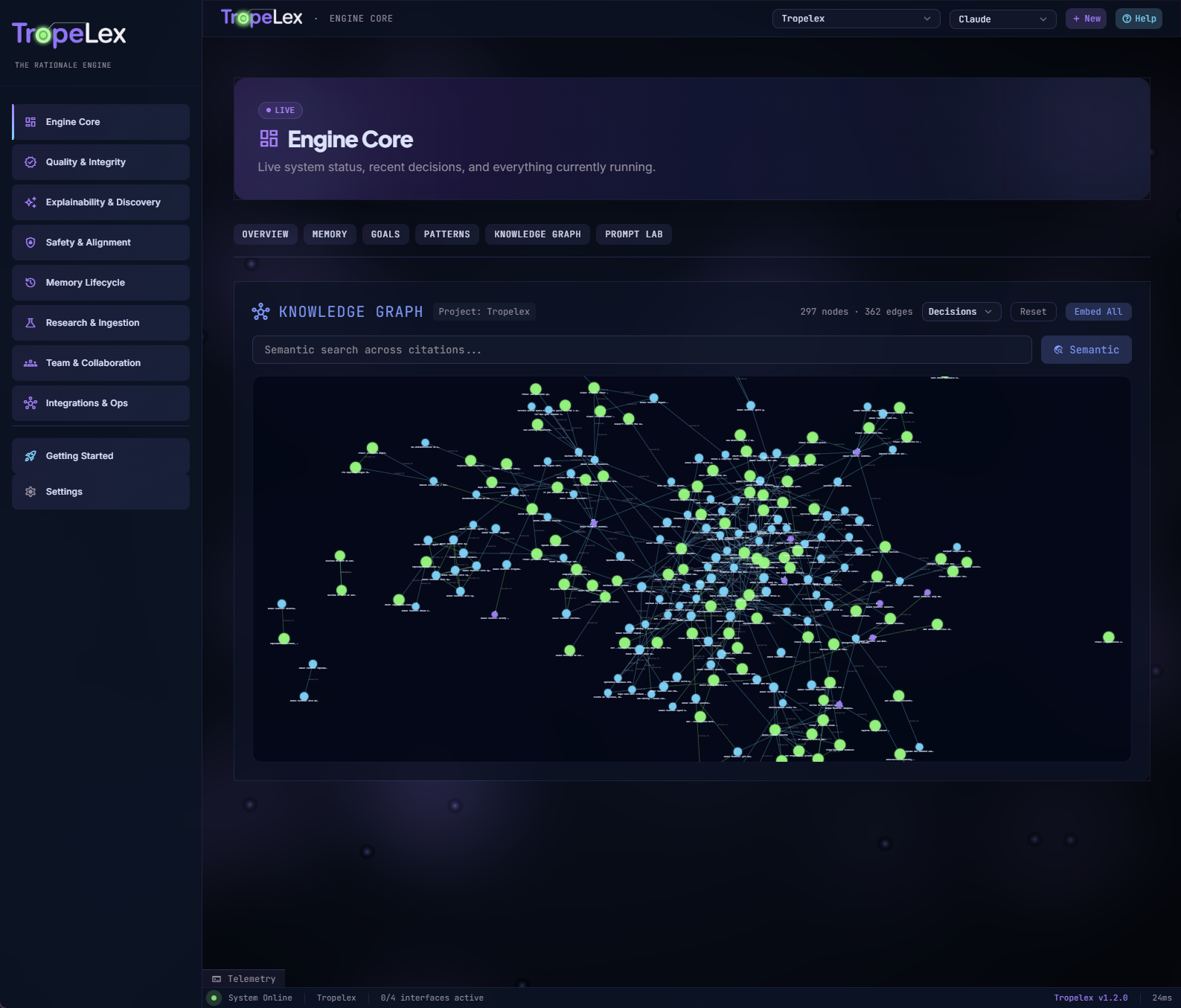Click the Telemetry panel icon

[x=217, y=979]
